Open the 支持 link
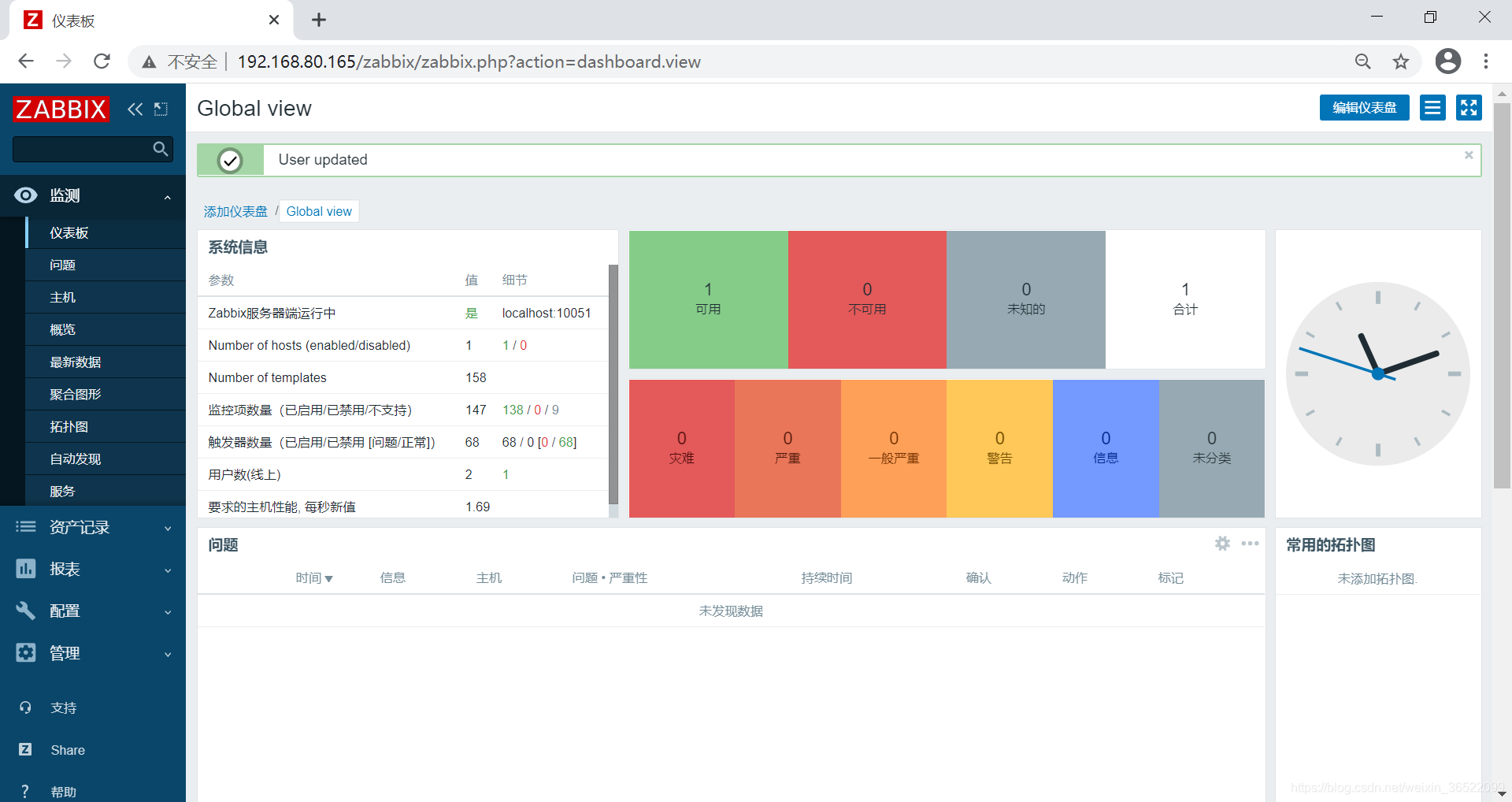 pyautogui.click(x=64, y=707)
